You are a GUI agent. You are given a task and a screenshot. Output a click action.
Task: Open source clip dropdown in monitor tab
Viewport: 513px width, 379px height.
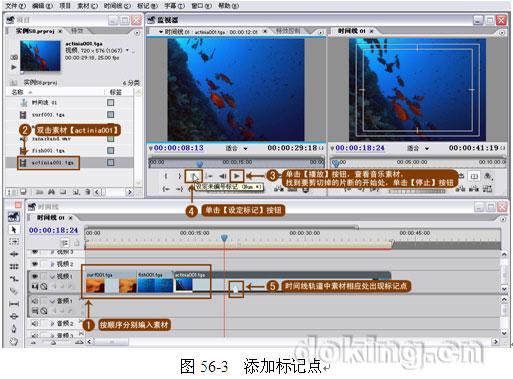161,32
